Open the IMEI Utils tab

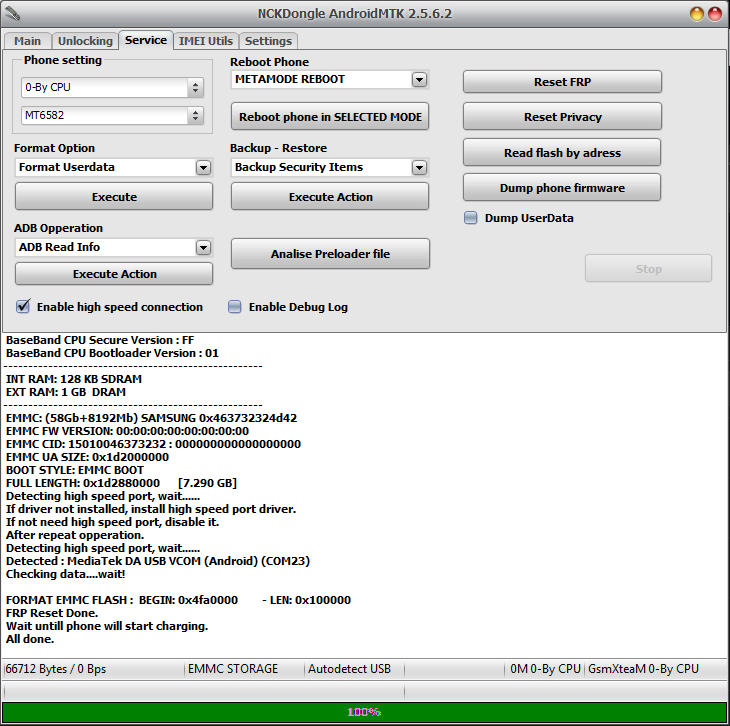pyautogui.click(x=206, y=41)
